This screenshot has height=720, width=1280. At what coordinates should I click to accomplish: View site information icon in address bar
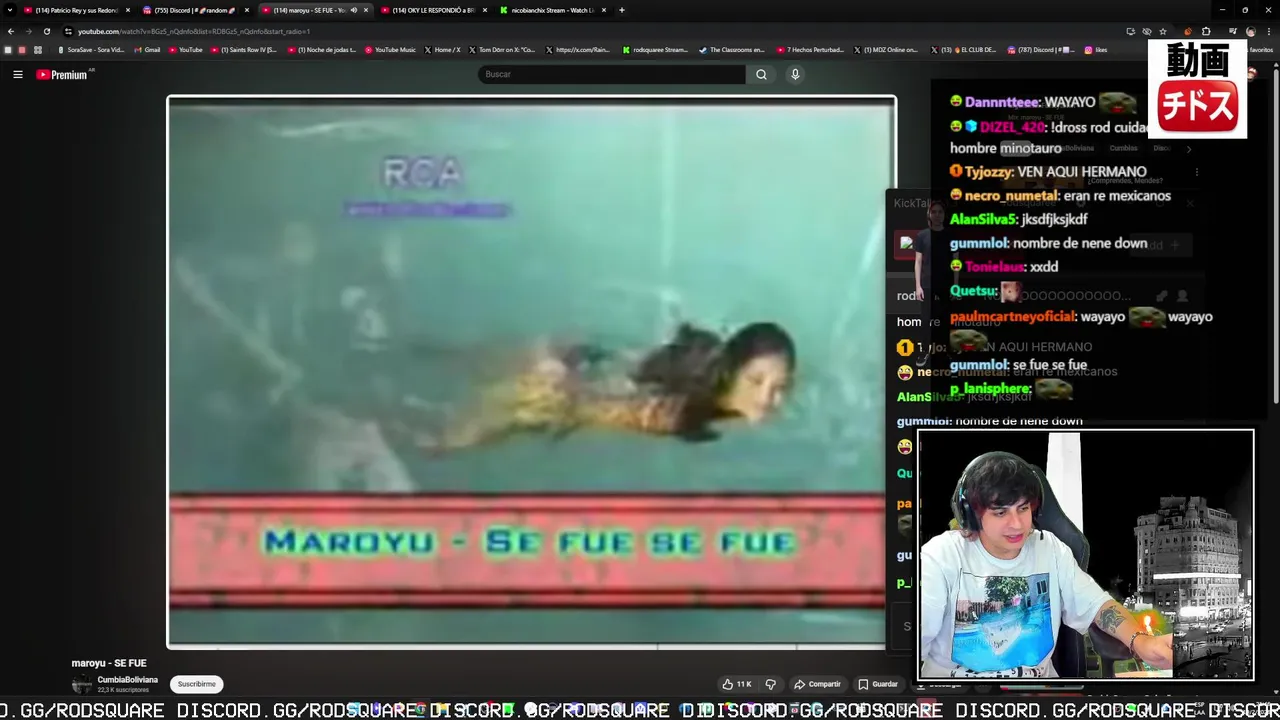[68, 31]
